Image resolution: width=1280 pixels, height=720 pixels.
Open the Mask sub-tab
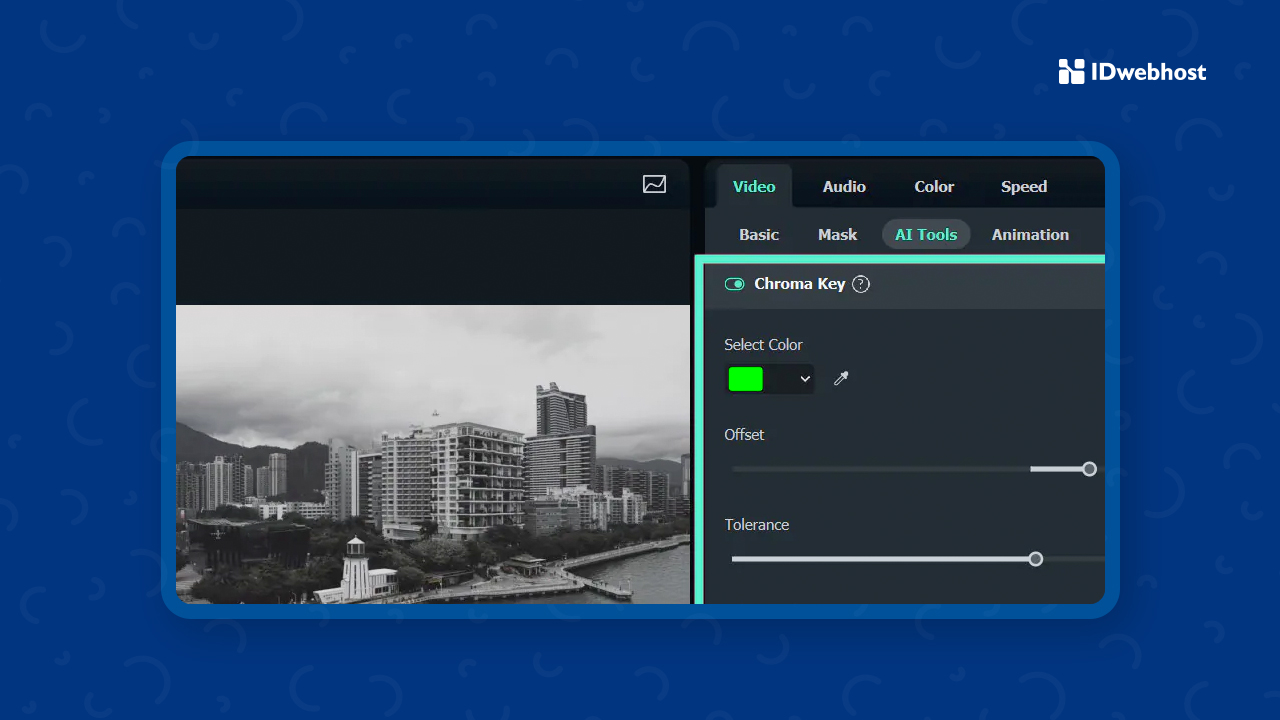click(837, 234)
